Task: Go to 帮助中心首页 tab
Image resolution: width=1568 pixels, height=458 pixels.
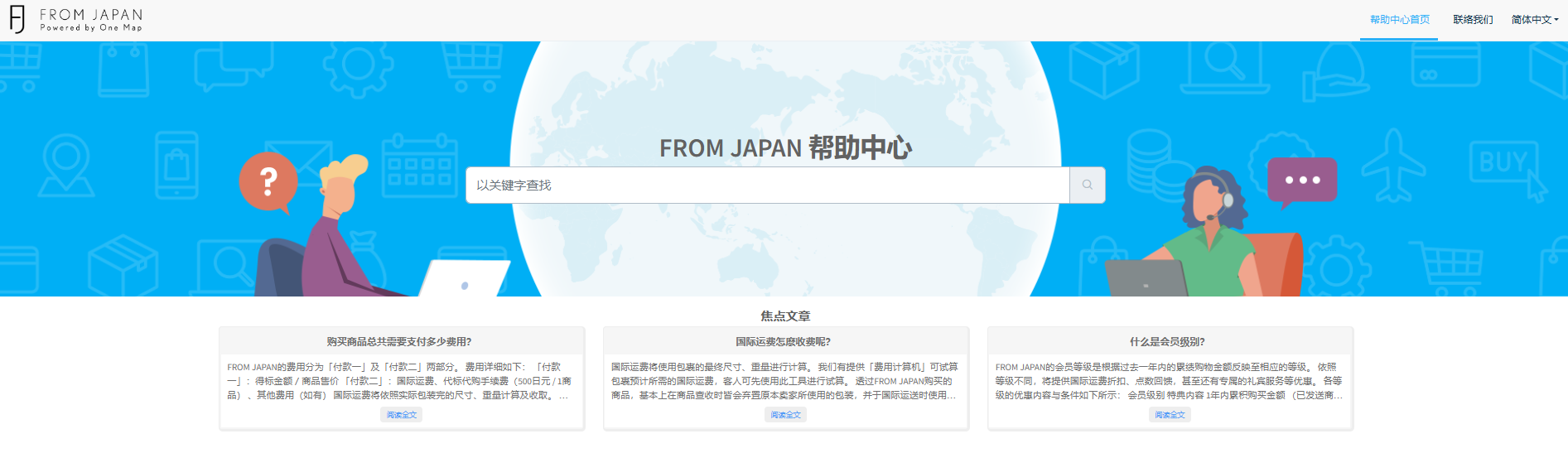Action: (1399, 20)
